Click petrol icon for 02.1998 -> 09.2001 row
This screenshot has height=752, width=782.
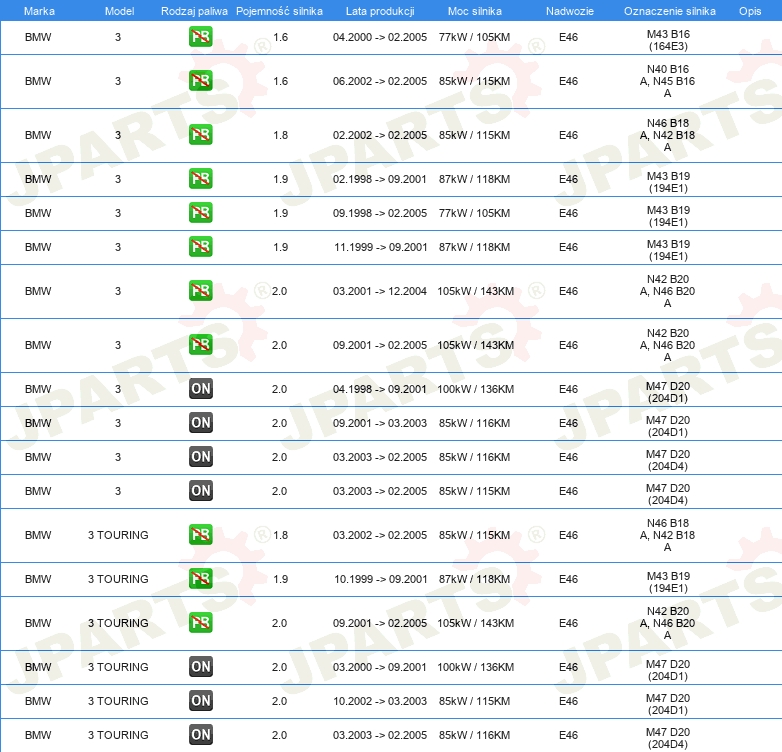pos(200,179)
